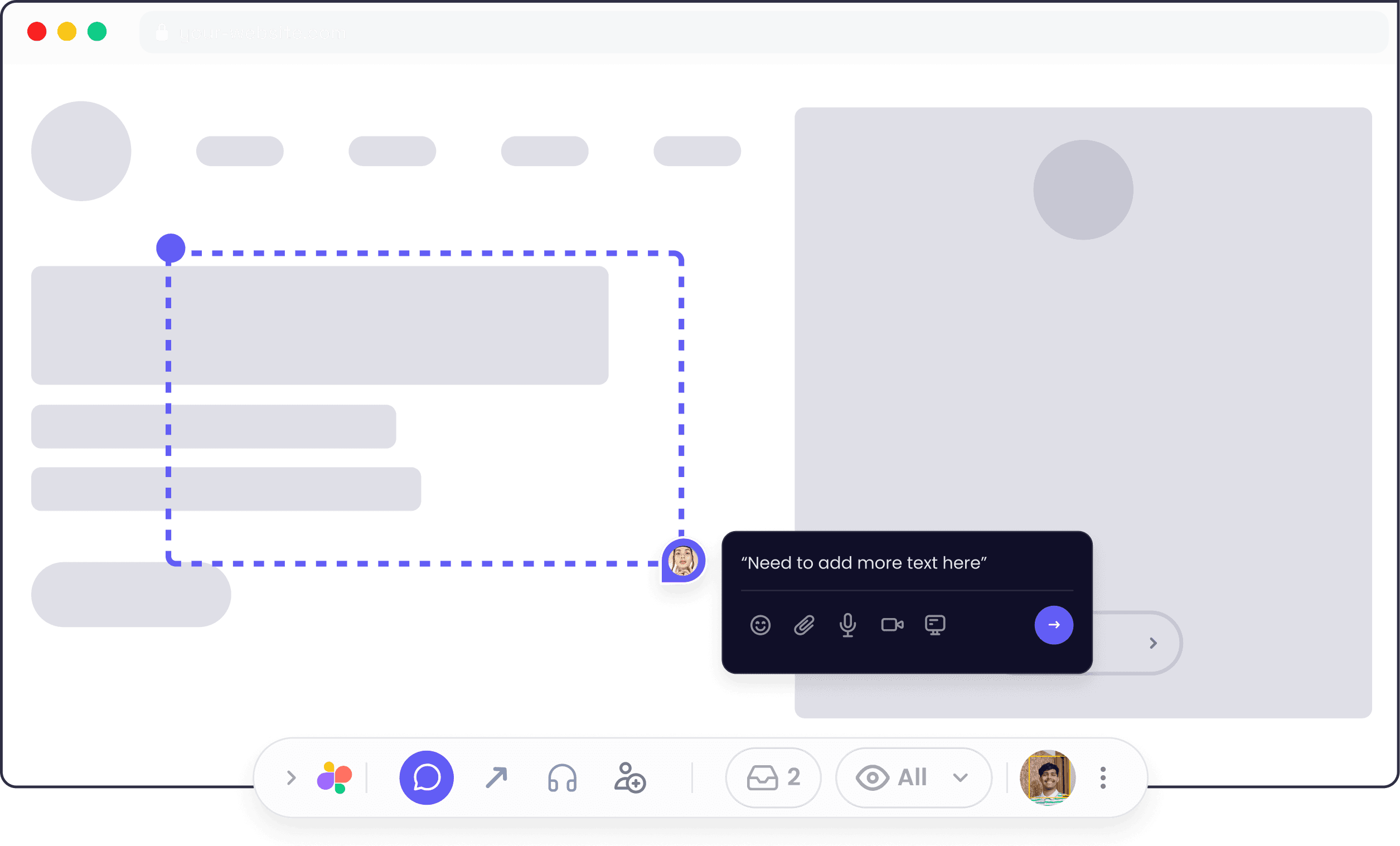This screenshot has width=1400, height=846.
Task: Open the emoji picker in the comment box
Action: [x=760, y=625]
